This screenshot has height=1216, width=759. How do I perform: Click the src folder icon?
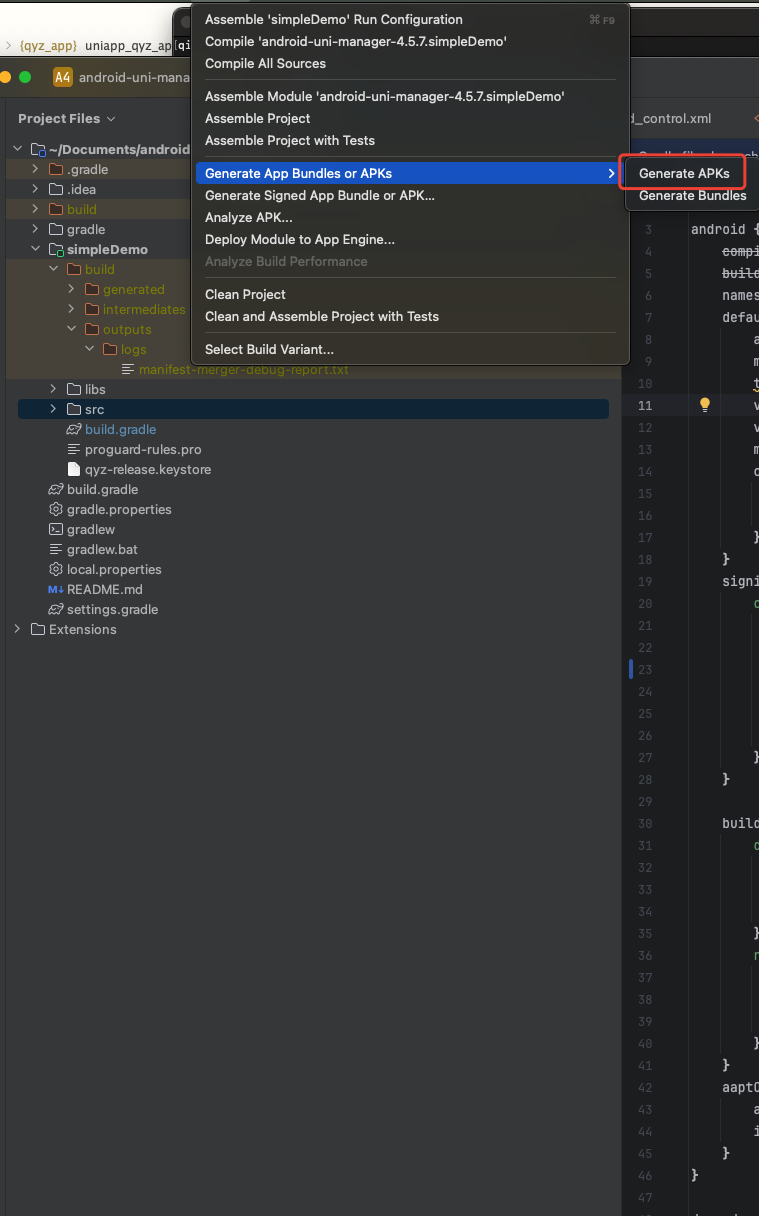coord(73,409)
